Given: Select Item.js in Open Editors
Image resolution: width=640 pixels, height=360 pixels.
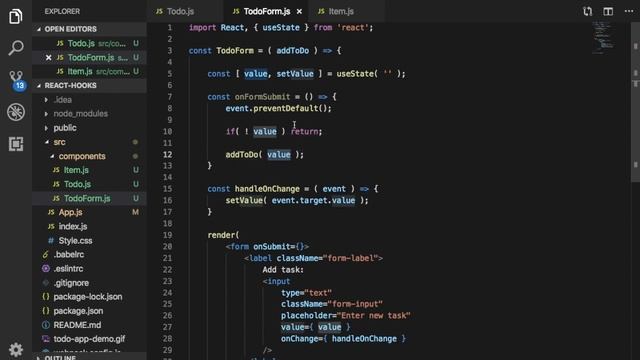Looking at the screenshot, I should click(x=89, y=71).
